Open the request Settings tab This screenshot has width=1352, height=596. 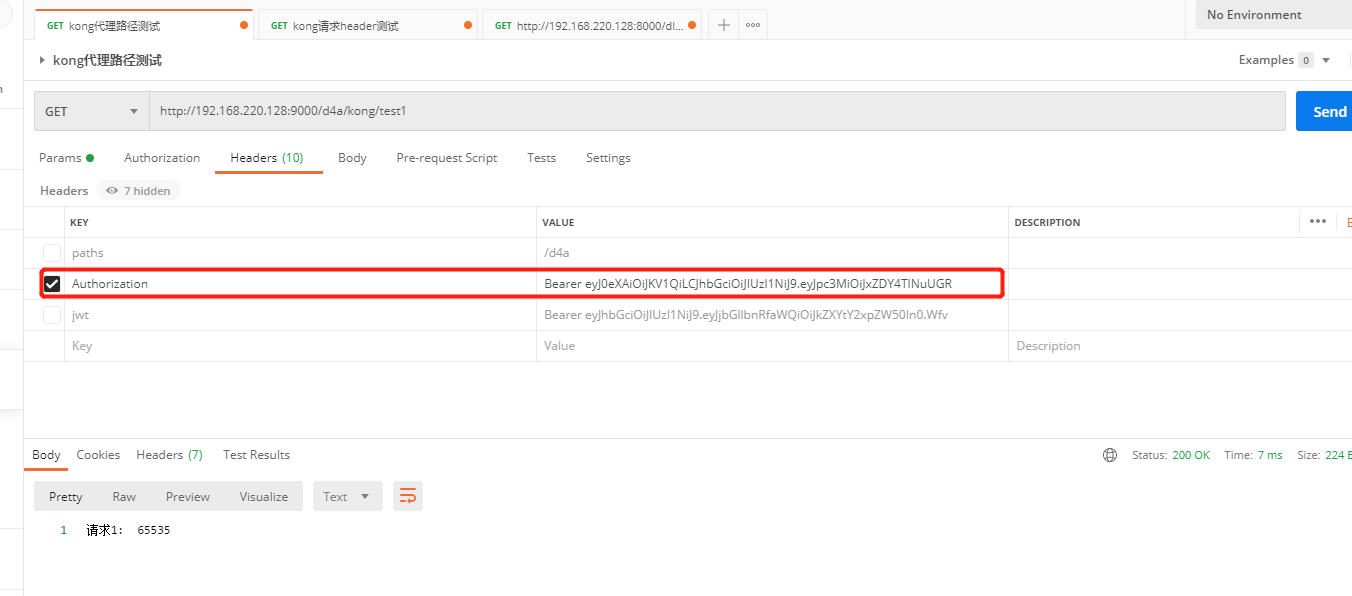[x=608, y=158]
